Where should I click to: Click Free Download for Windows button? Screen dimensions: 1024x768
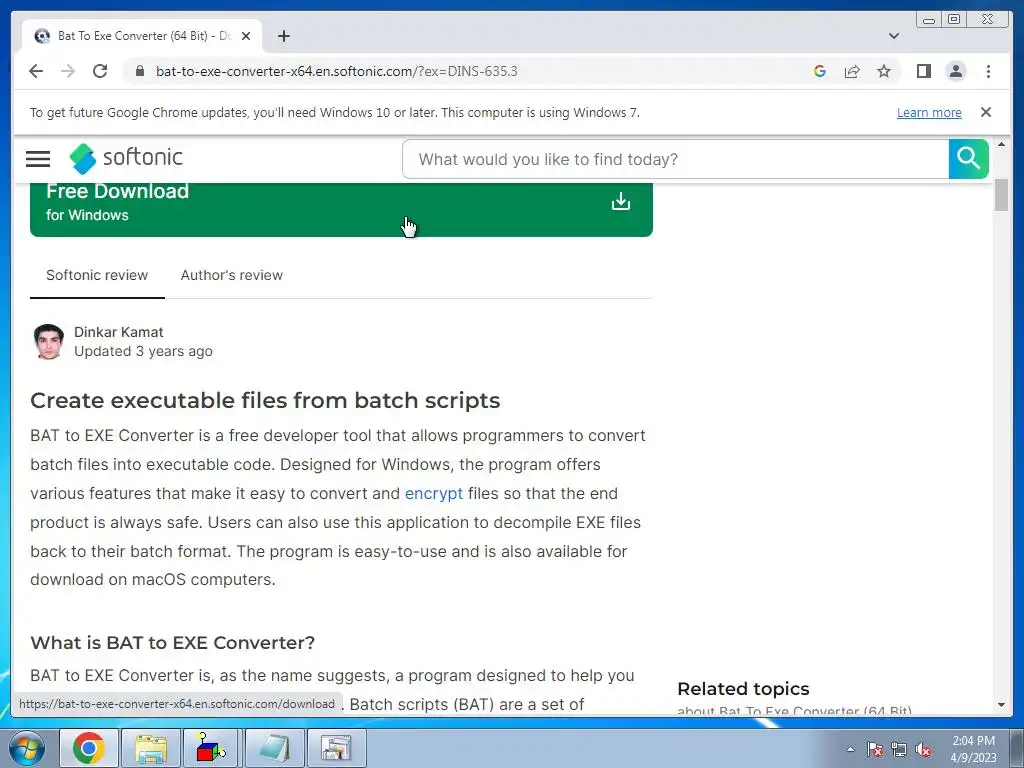341,209
